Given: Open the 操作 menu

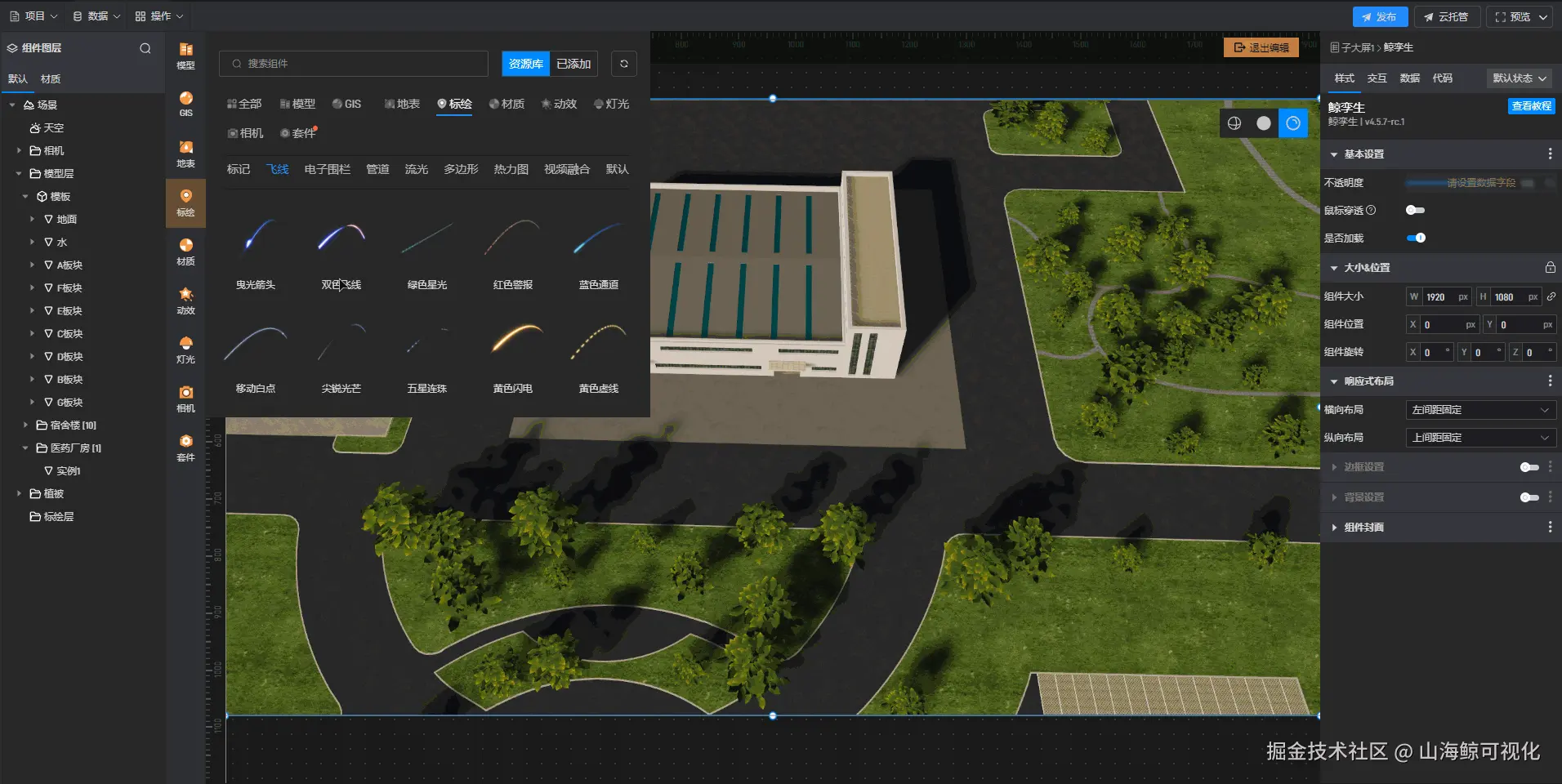Looking at the screenshot, I should tap(159, 16).
